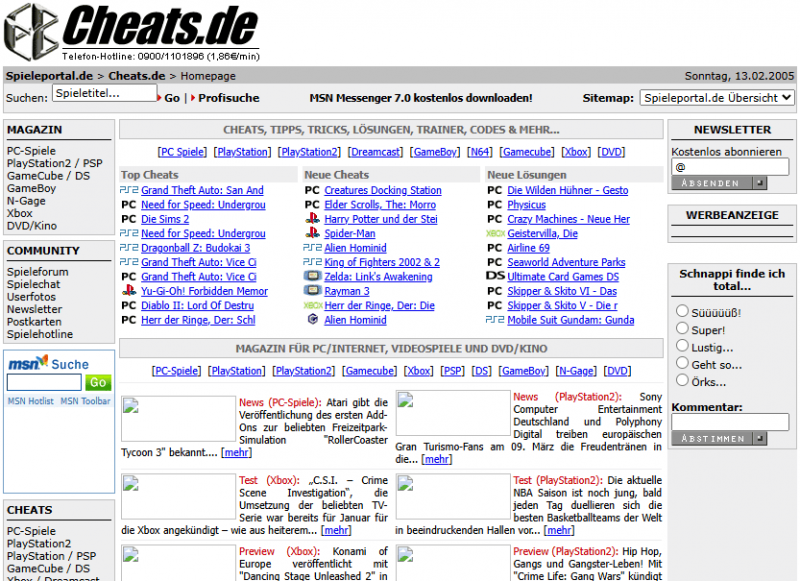Click the Profisuche search option

228,98
